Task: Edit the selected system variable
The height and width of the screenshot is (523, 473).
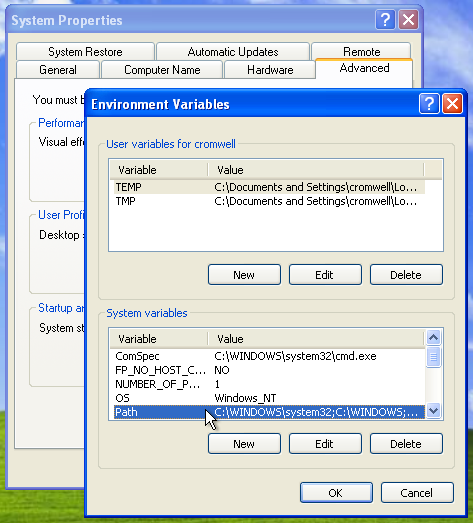Action: click(325, 444)
